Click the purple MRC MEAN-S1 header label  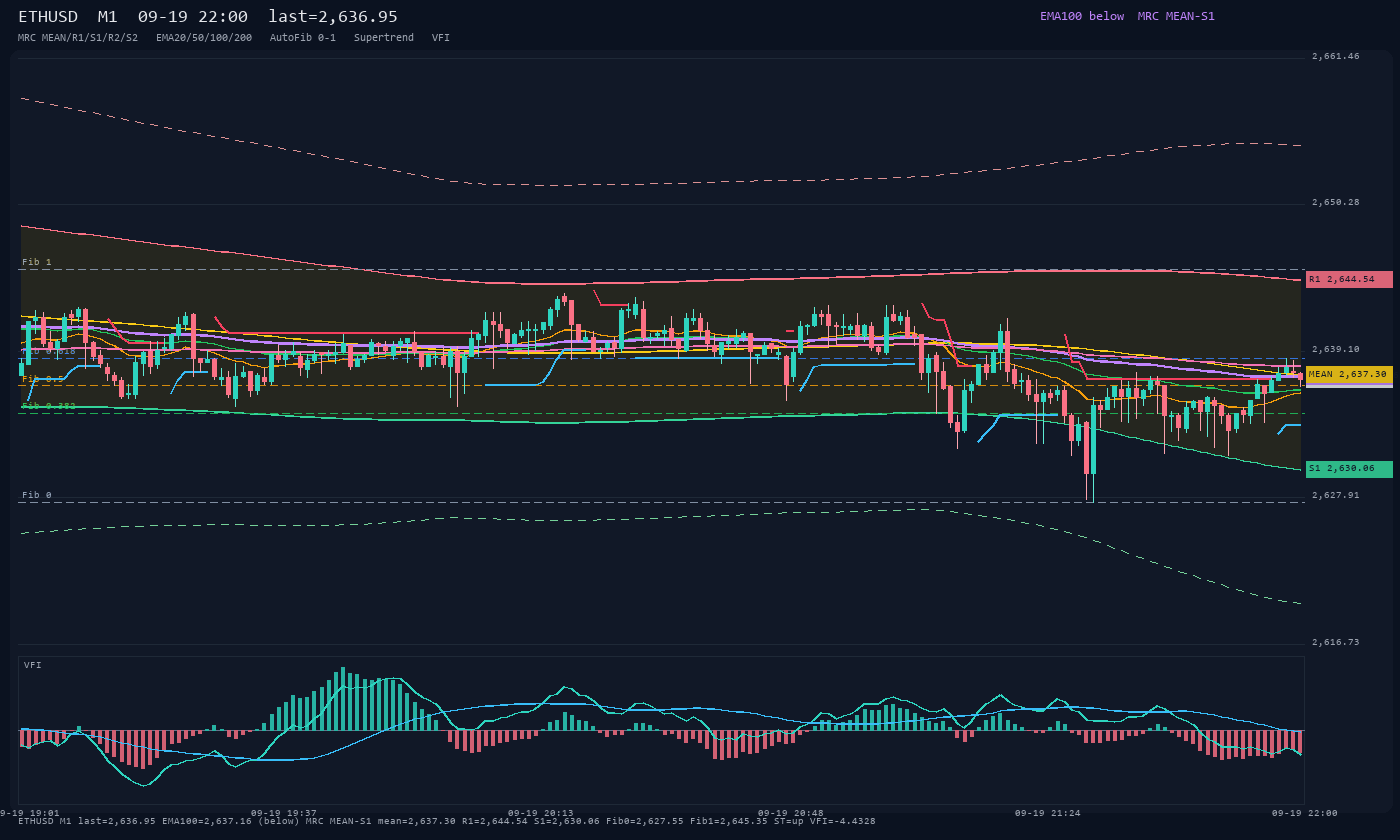[x=1176, y=16]
